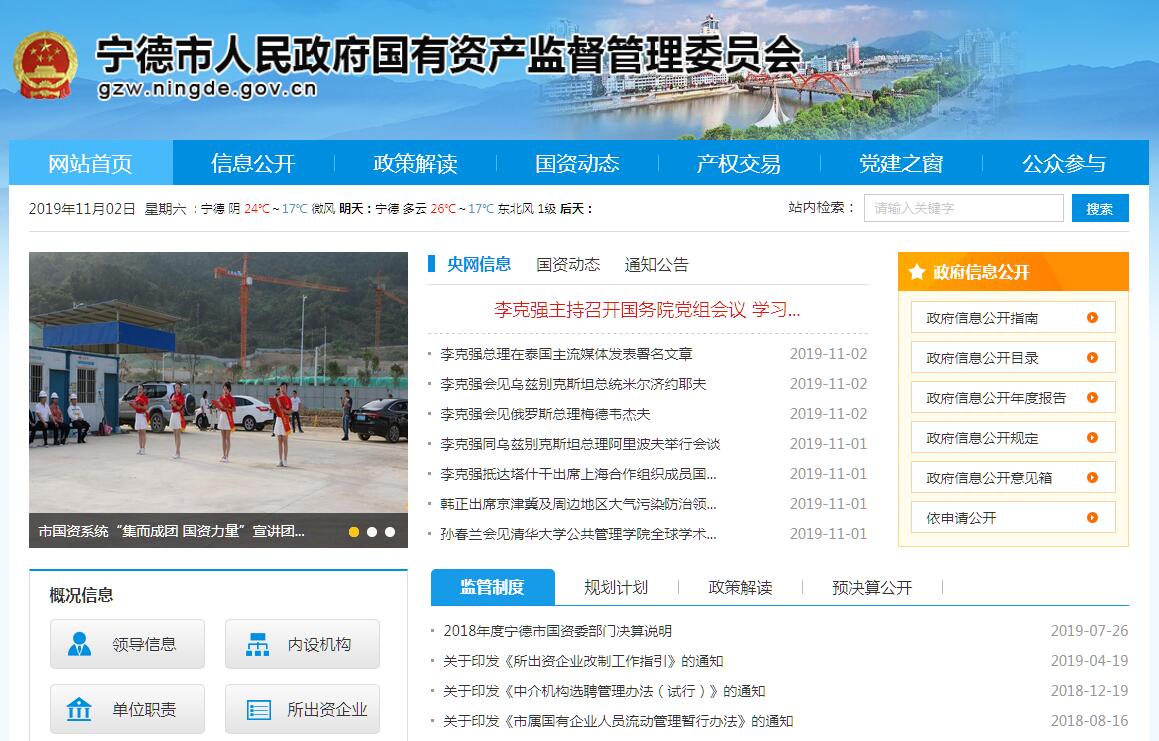Open headline 李克强主持召开国务院党组会议

pos(647,310)
